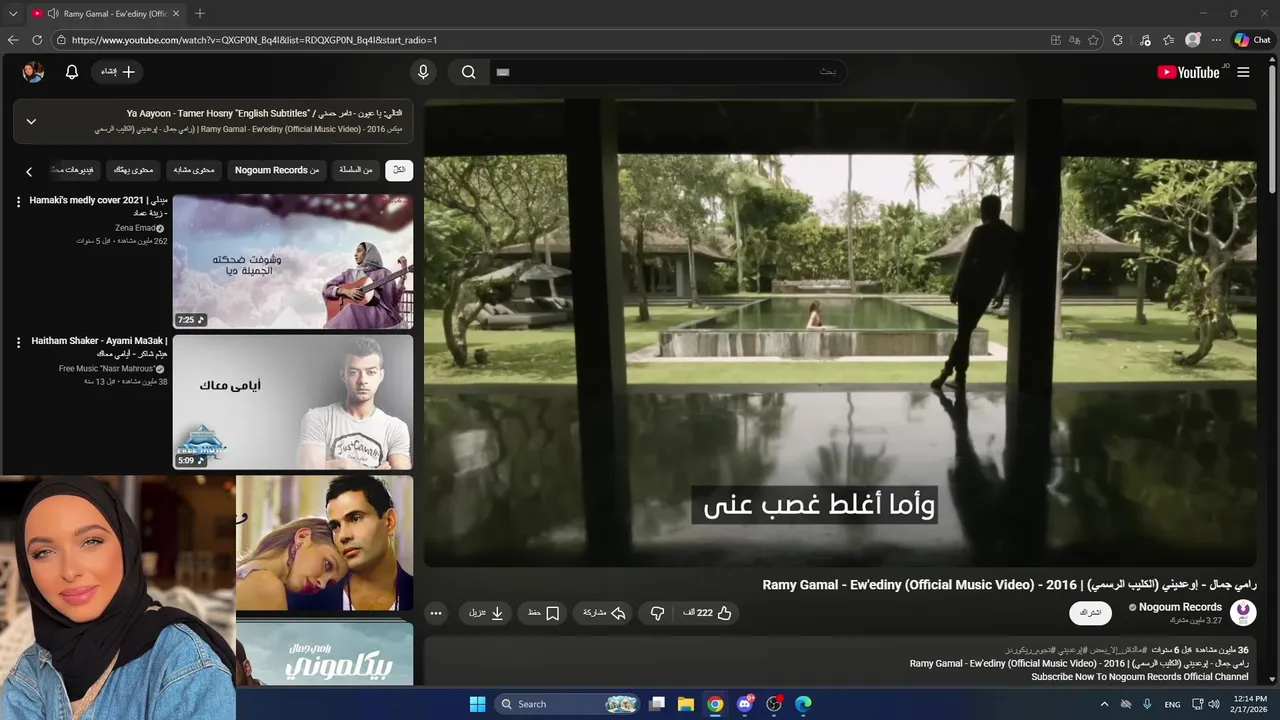Reload the current page
This screenshot has width=1280, height=720.
point(37,40)
